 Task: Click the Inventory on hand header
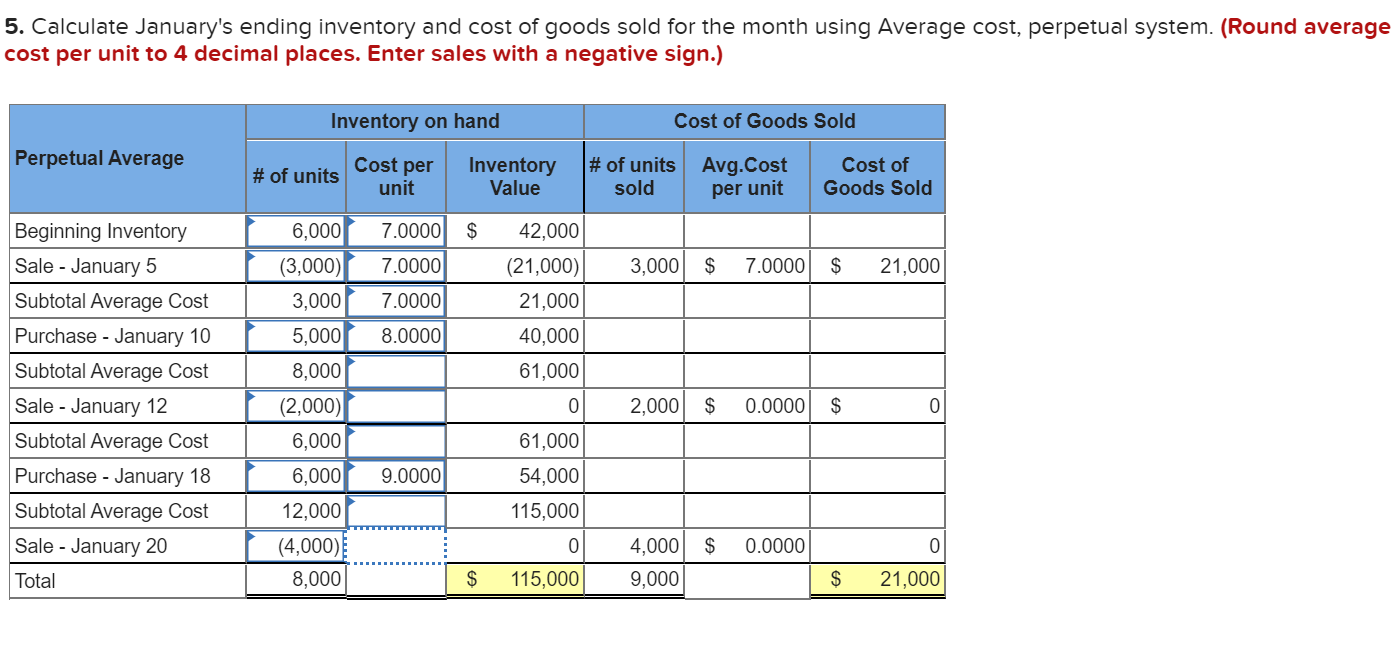coord(414,121)
